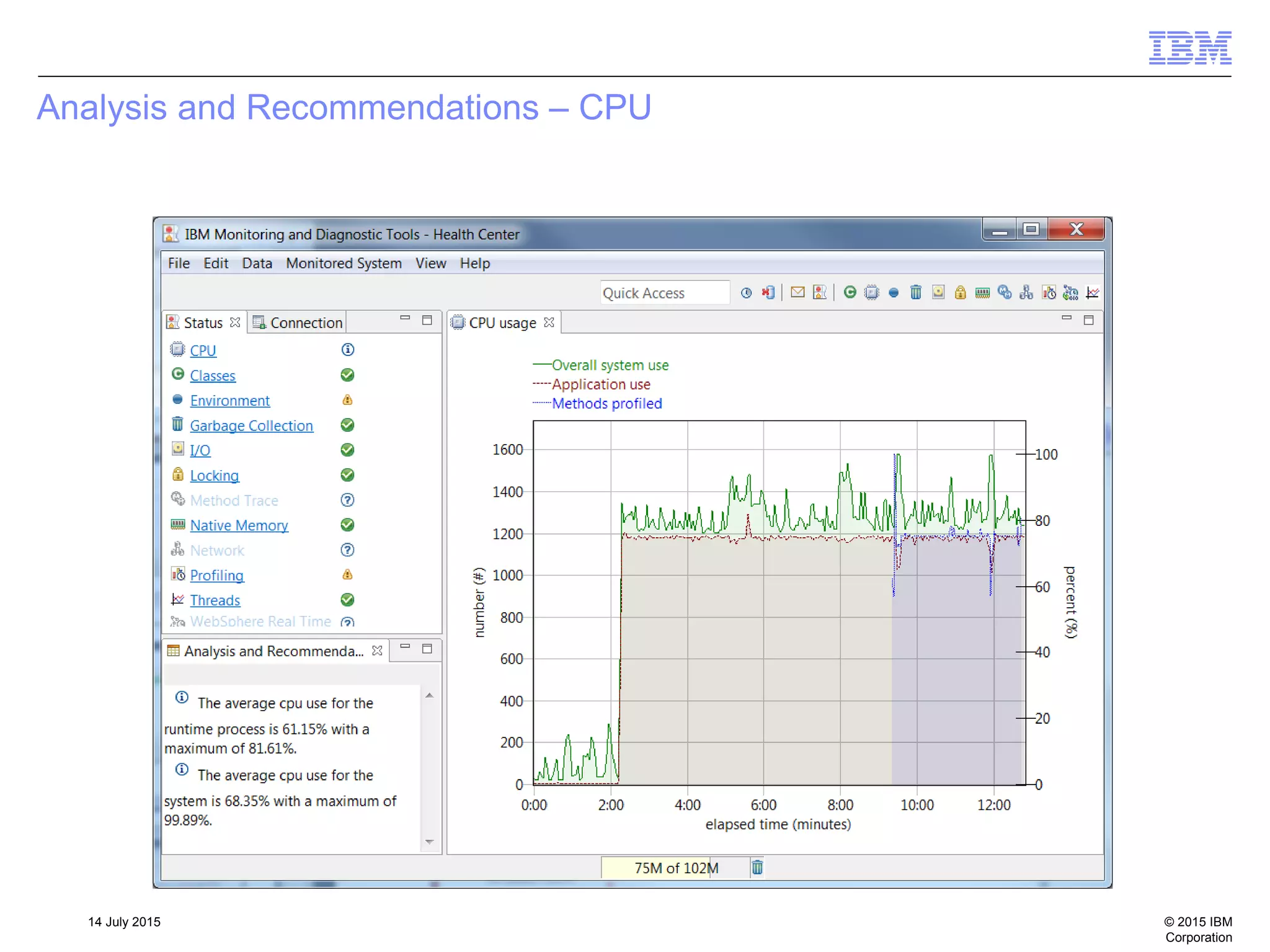Viewport: 1270px width, 952px height.
Task: Open the CPU link in Status
Action: (x=203, y=350)
